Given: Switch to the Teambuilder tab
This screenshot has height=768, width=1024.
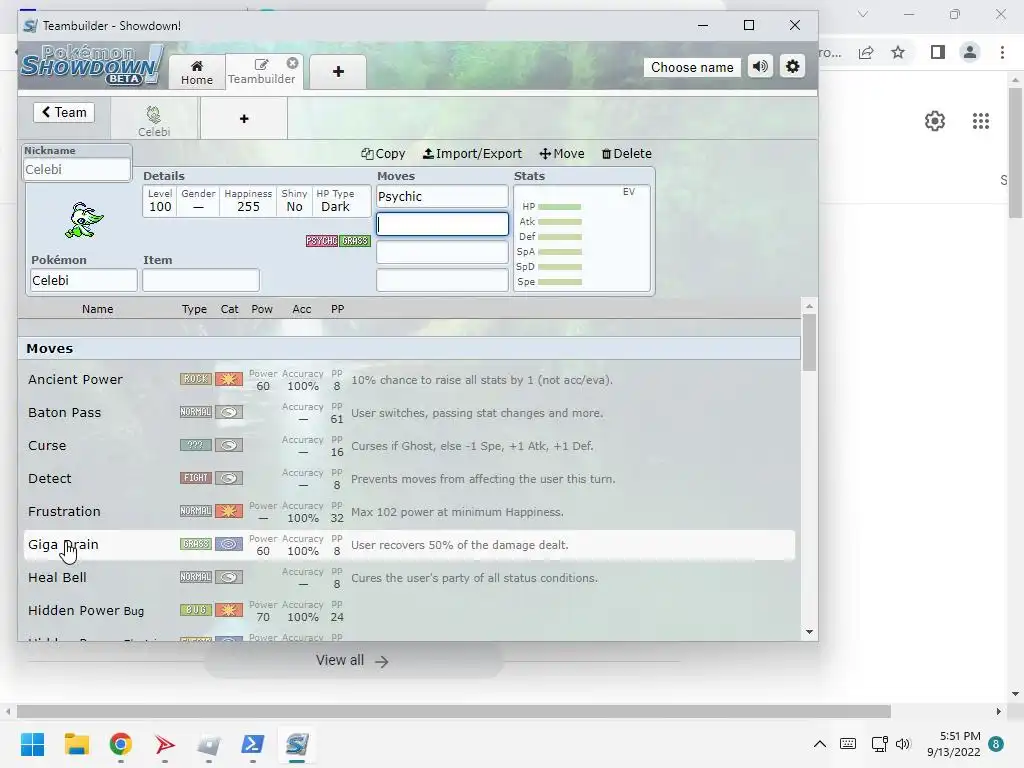Looking at the screenshot, I should click(x=261, y=72).
